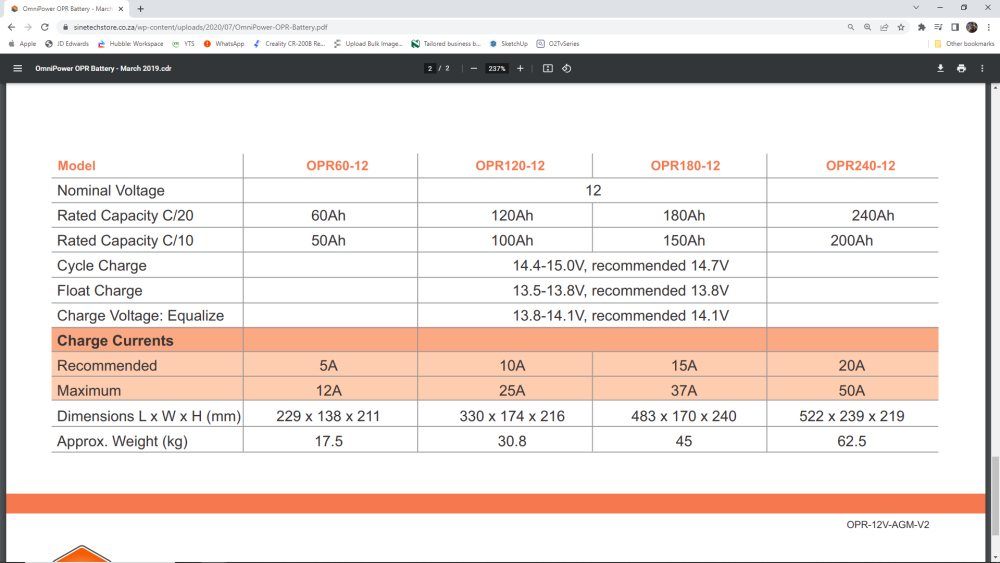Image resolution: width=1000 pixels, height=563 pixels.
Task: Click the 237% zoom level field
Action: click(497, 68)
